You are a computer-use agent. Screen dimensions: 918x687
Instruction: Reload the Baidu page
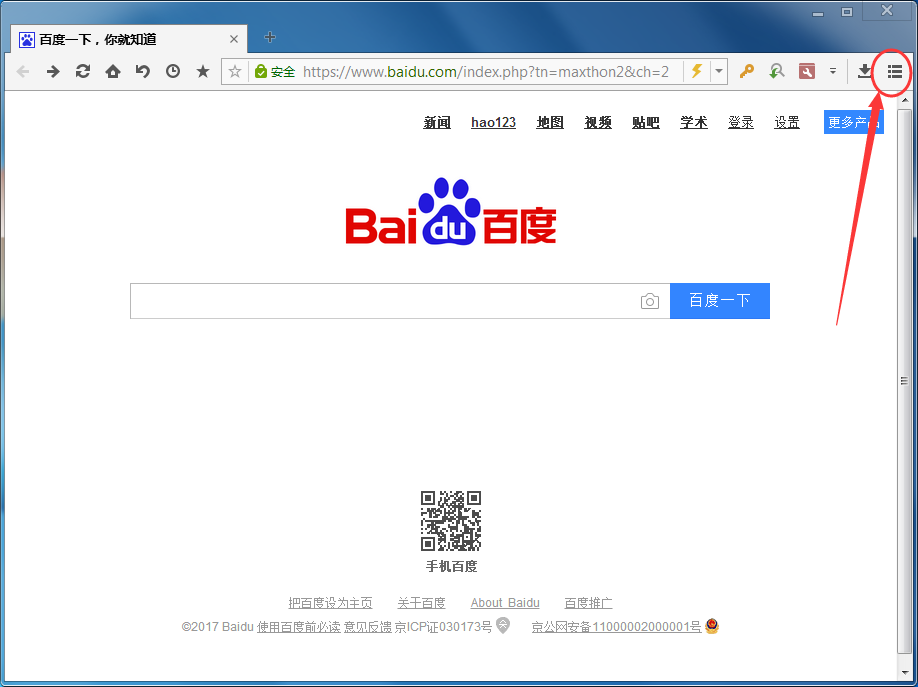click(x=83, y=71)
